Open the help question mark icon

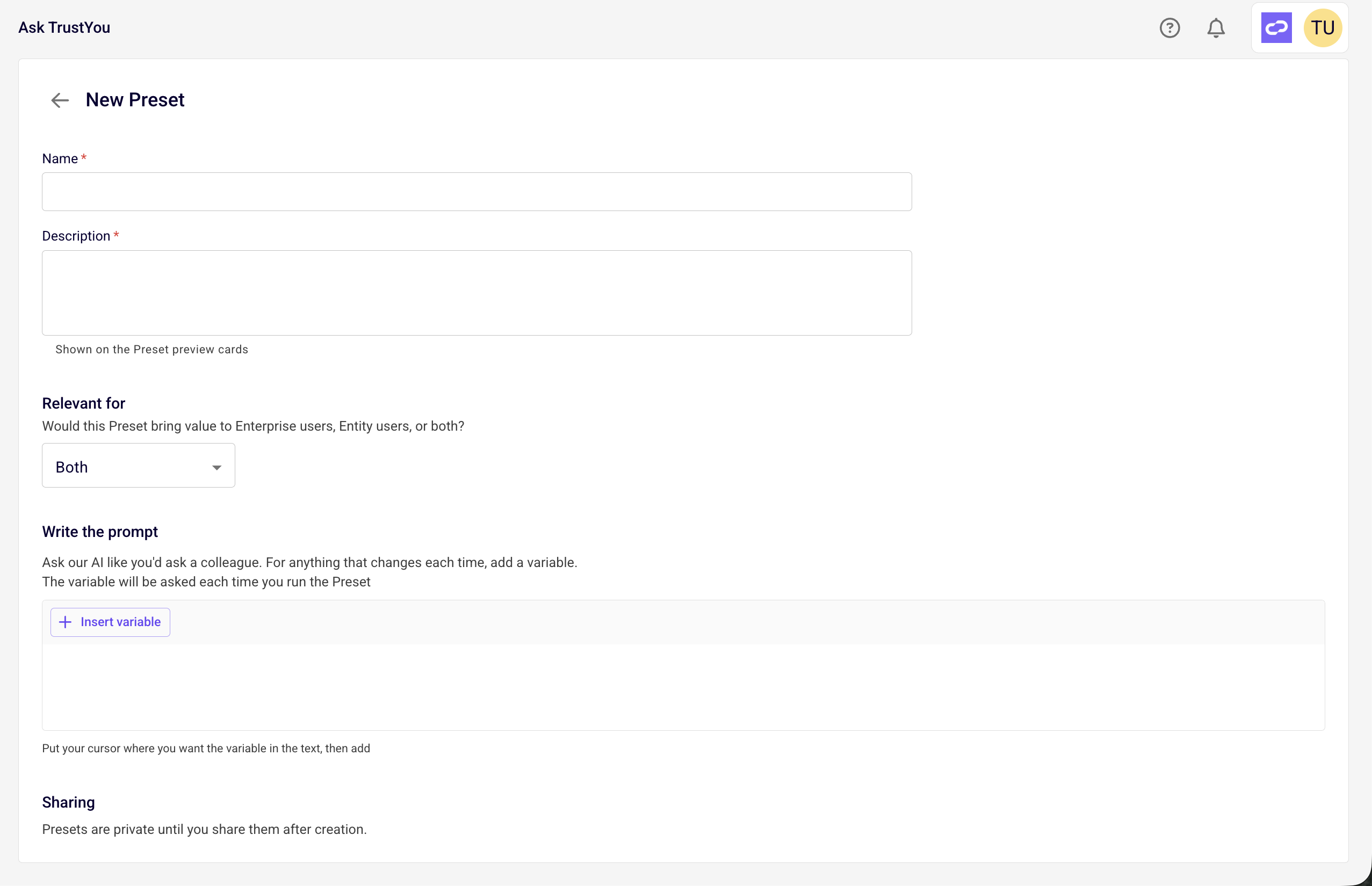pyautogui.click(x=1169, y=27)
